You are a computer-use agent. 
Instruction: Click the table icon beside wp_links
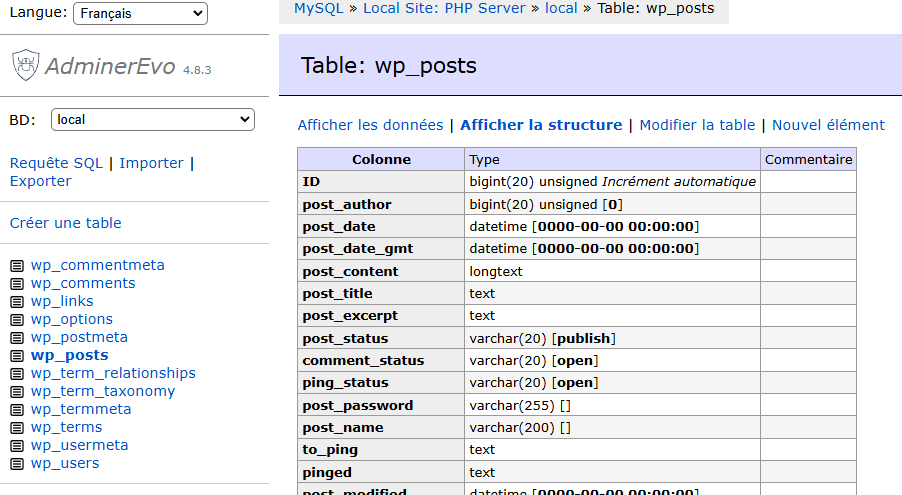pyautogui.click(x=17, y=302)
